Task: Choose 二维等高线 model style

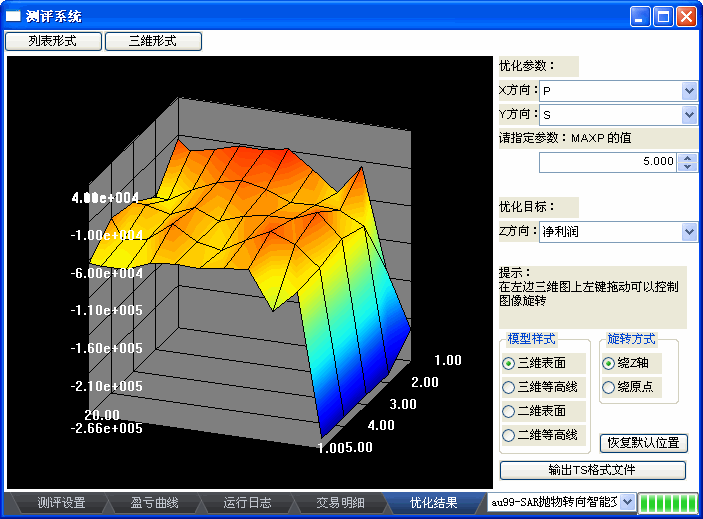Action: pyautogui.click(x=509, y=435)
